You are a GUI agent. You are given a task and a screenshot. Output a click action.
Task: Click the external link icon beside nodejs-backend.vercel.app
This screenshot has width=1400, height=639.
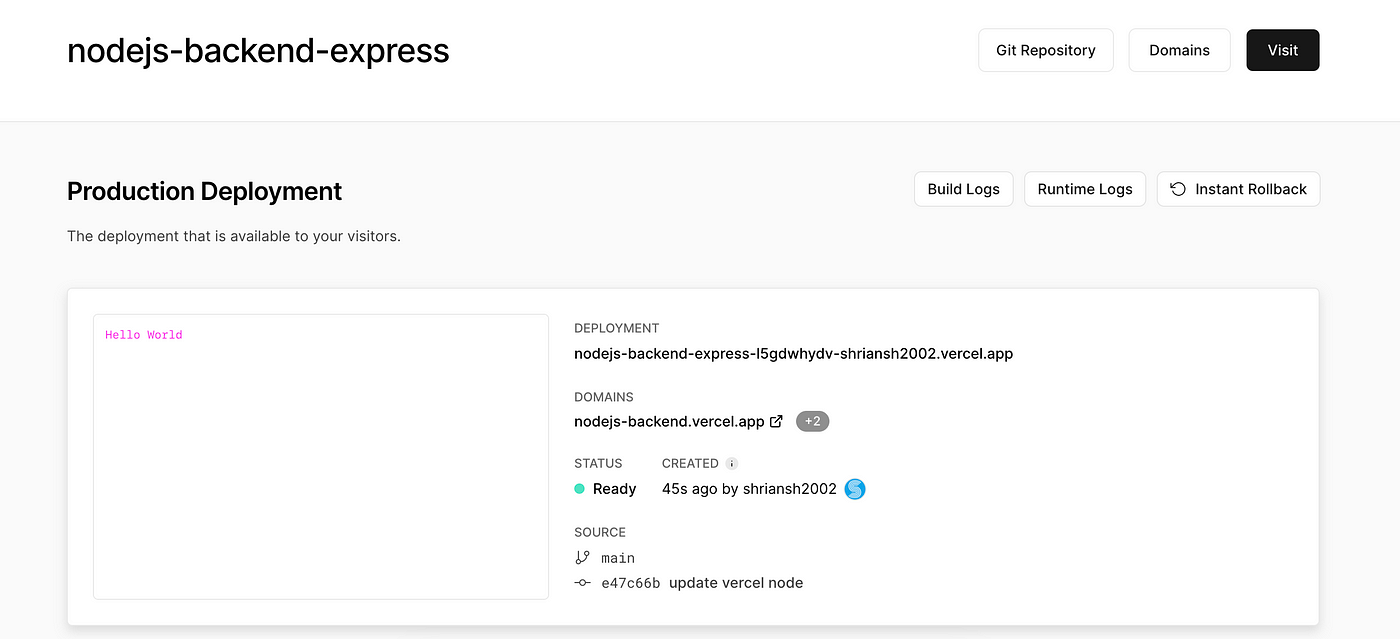pyautogui.click(x=776, y=421)
